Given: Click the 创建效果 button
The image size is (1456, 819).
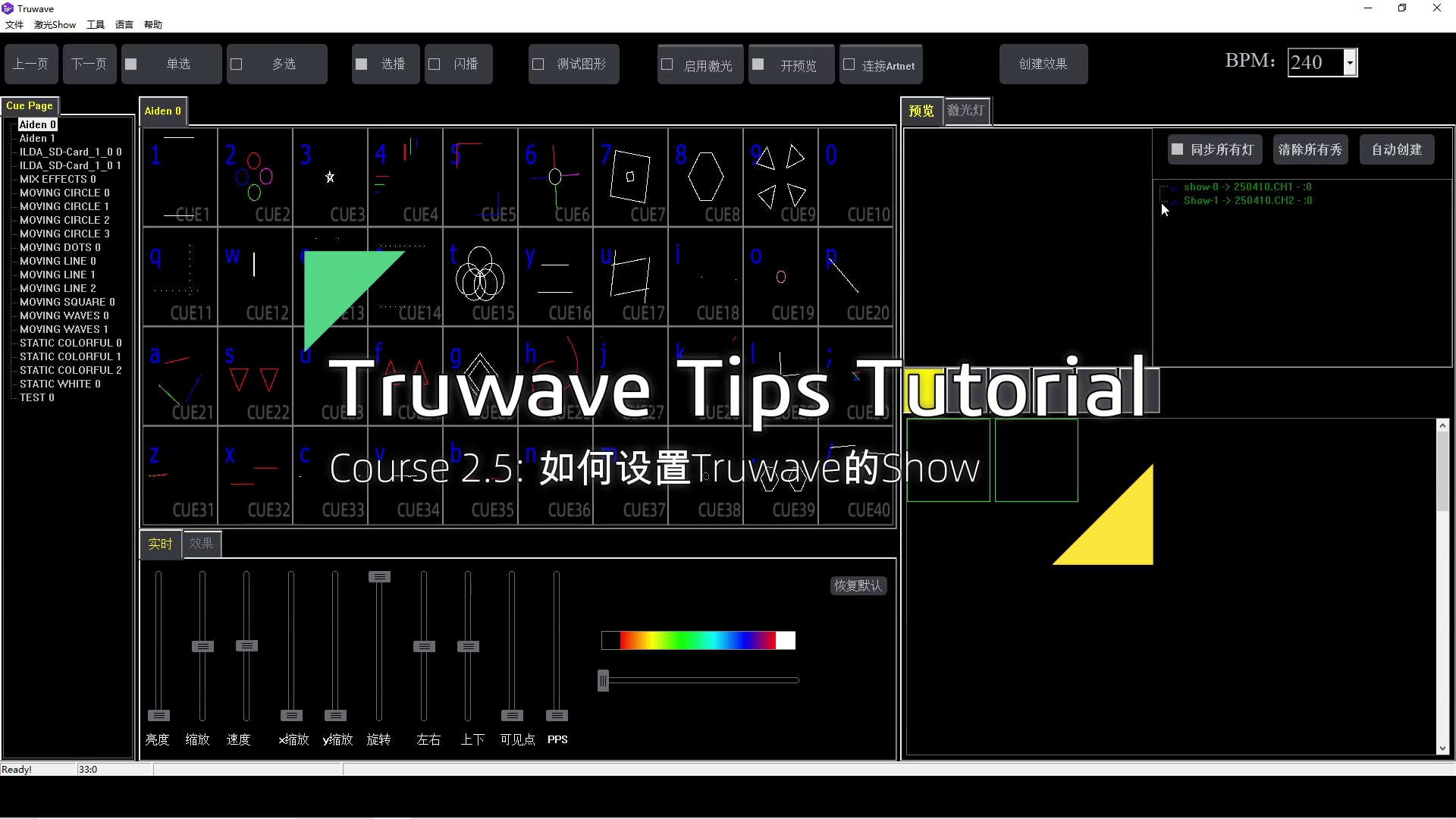Looking at the screenshot, I should point(1043,64).
